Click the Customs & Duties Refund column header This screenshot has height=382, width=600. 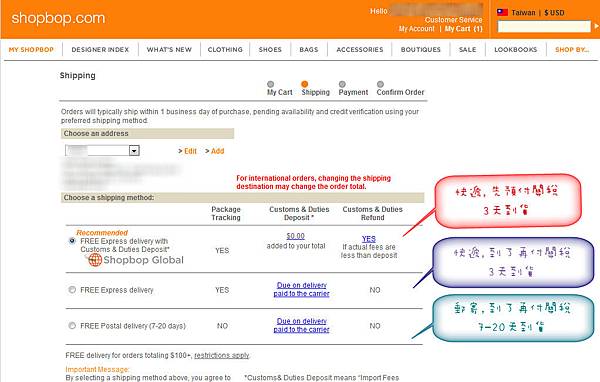tap(372, 214)
